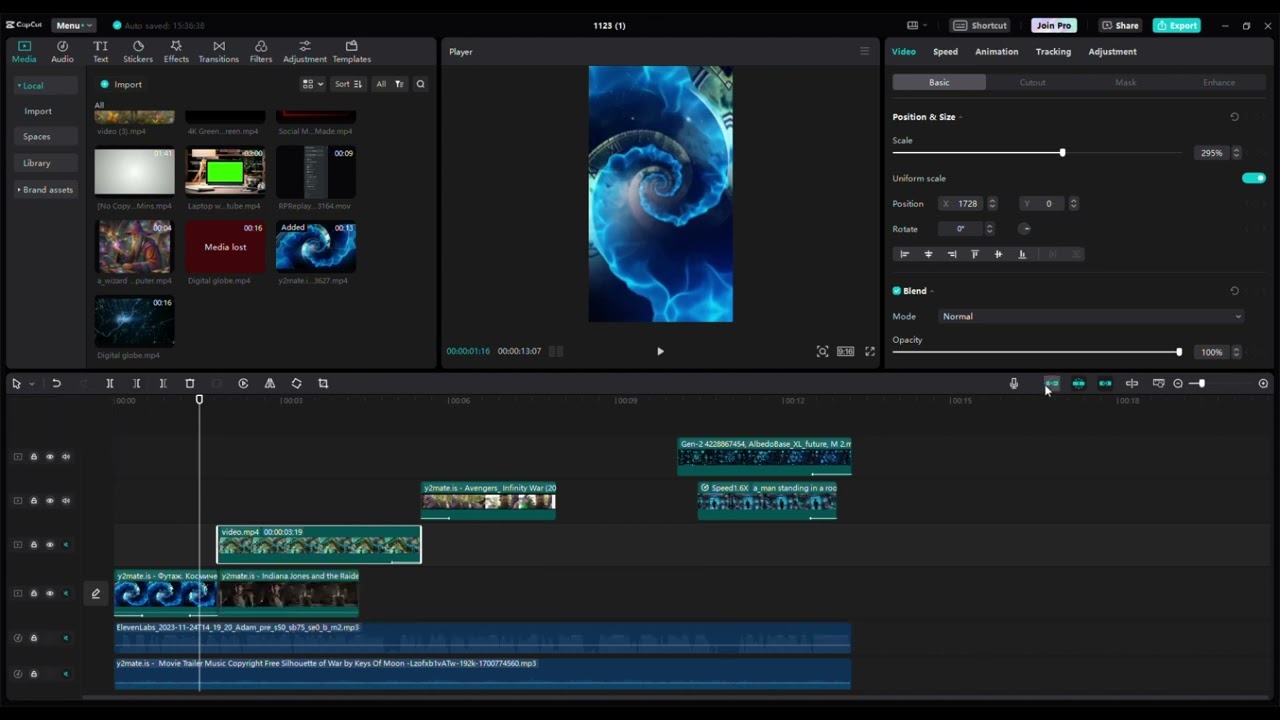Open the Stickers panel
The width and height of the screenshot is (1280, 720).
point(138,52)
